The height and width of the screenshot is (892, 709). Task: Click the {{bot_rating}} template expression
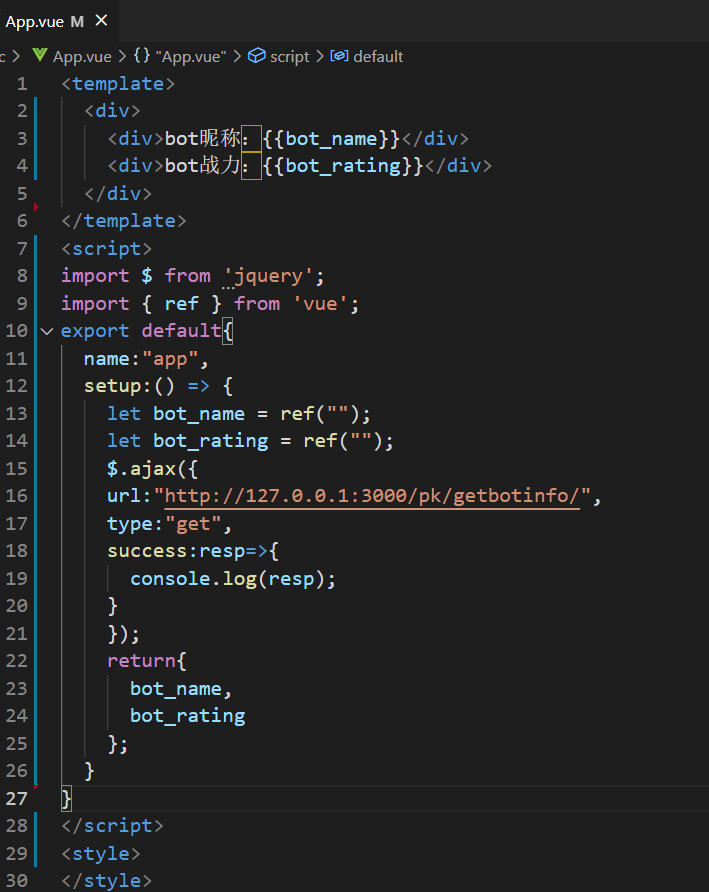343,166
